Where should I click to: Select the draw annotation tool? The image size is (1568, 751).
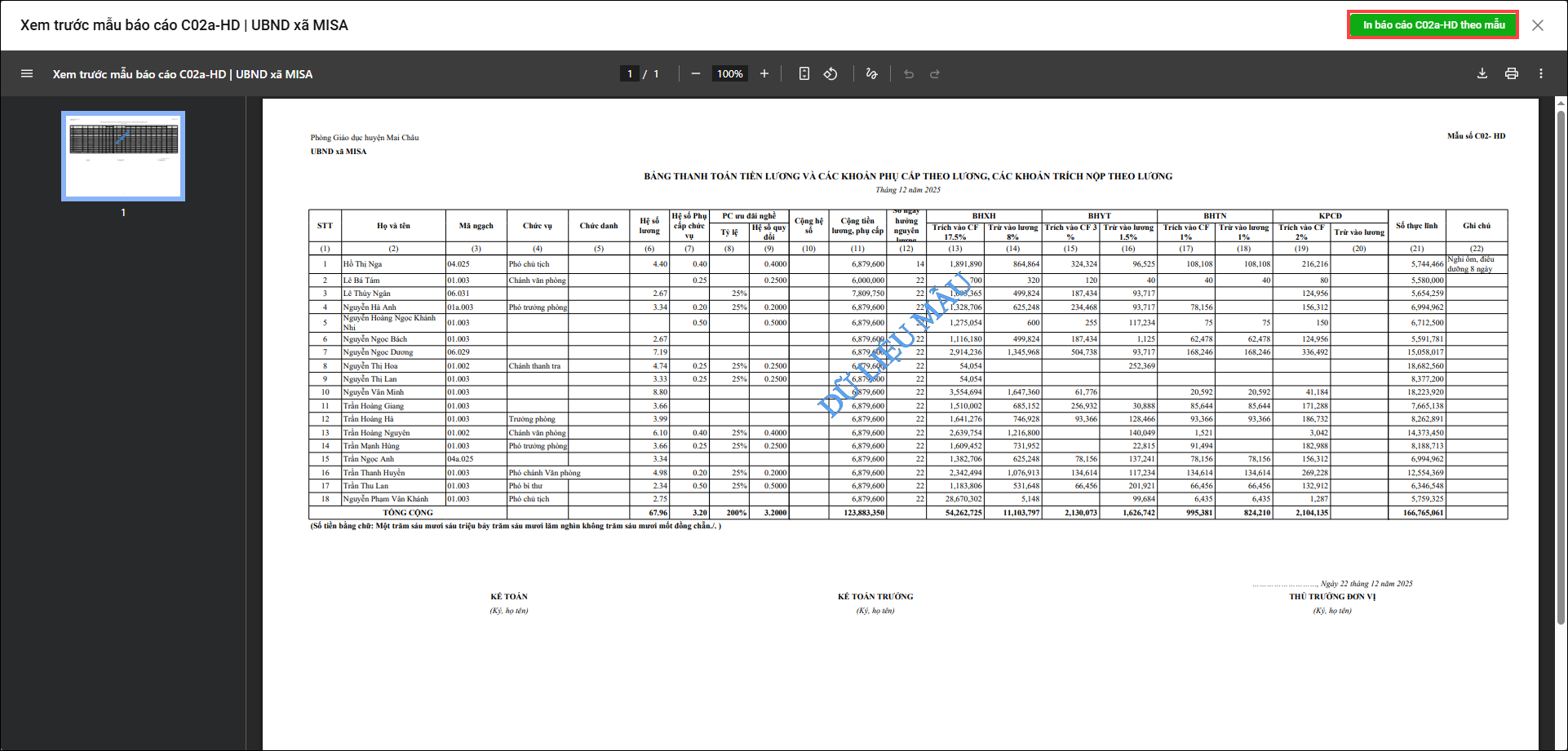pyautogui.click(x=871, y=74)
